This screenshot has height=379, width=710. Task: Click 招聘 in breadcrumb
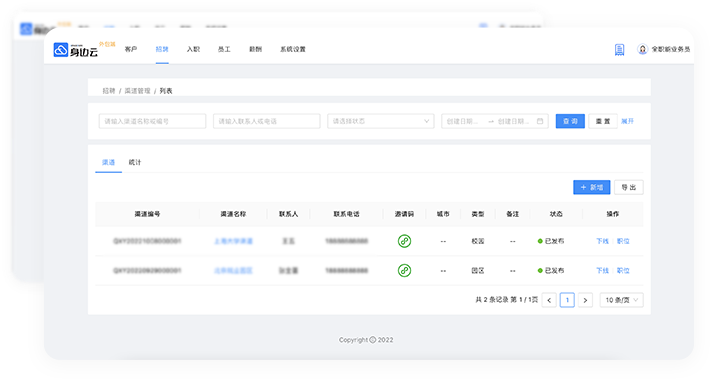click(109, 91)
